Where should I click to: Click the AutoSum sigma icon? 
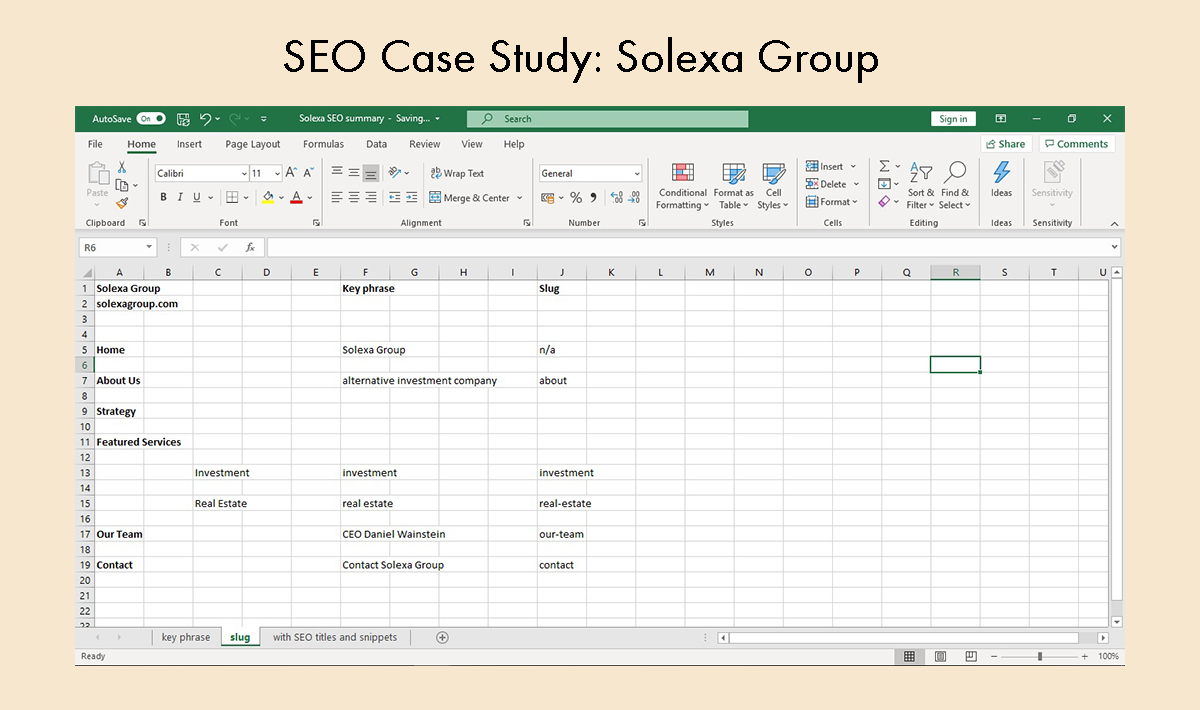pos(884,166)
